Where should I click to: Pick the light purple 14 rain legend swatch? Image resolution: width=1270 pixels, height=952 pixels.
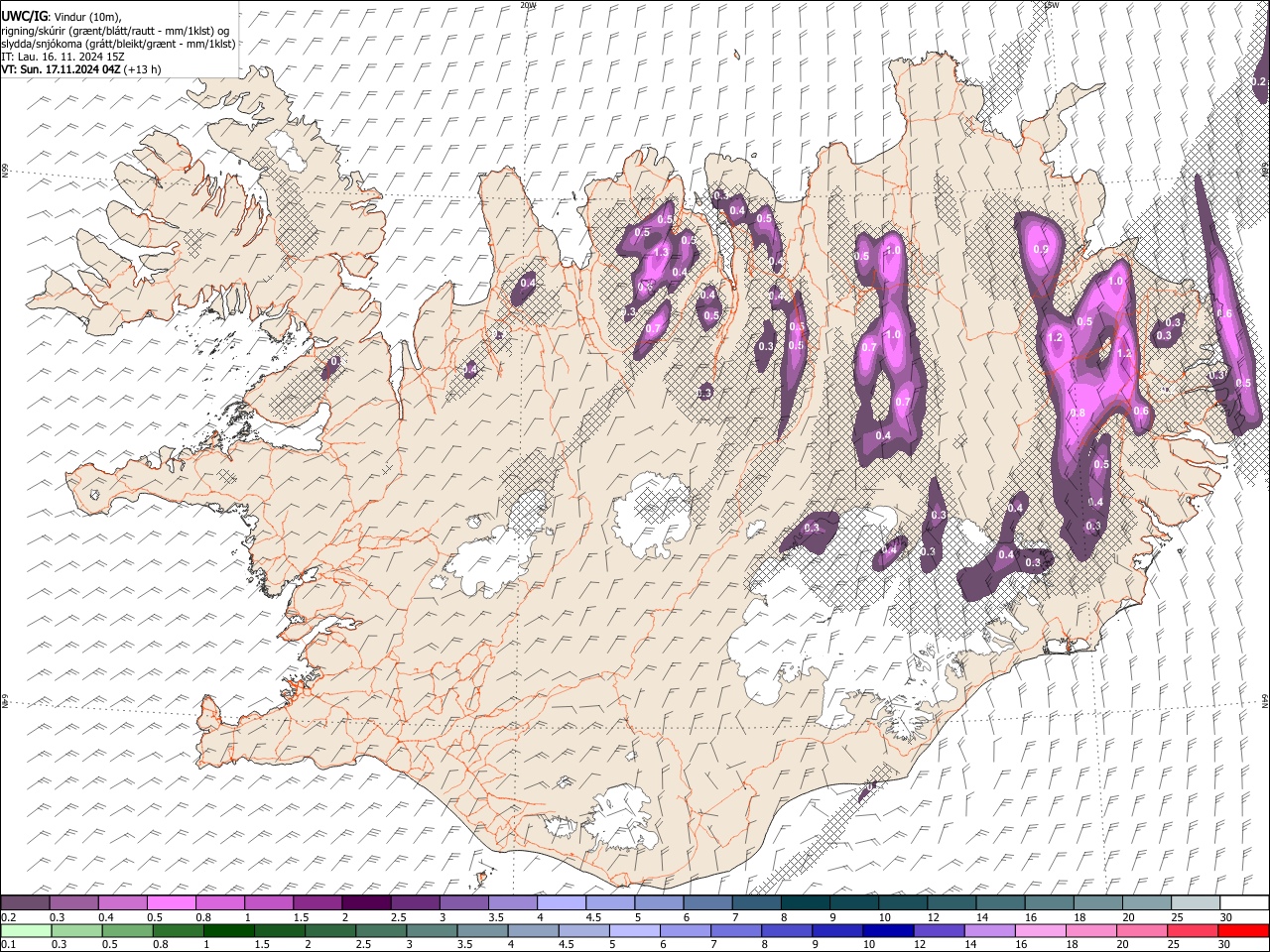point(989,930)
